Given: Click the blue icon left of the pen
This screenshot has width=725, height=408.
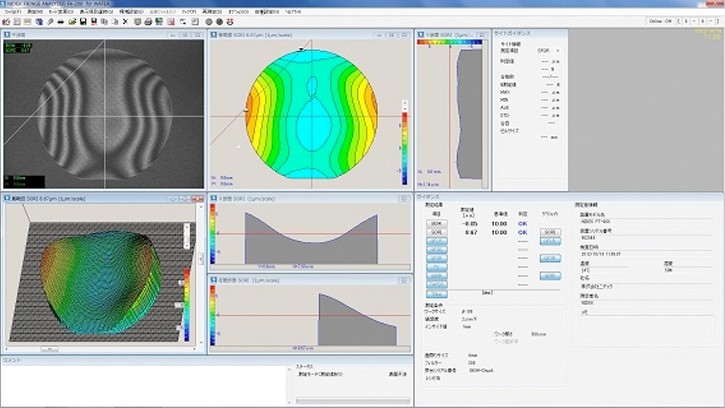Looking at the screenshot, I should tap(39, 22).
